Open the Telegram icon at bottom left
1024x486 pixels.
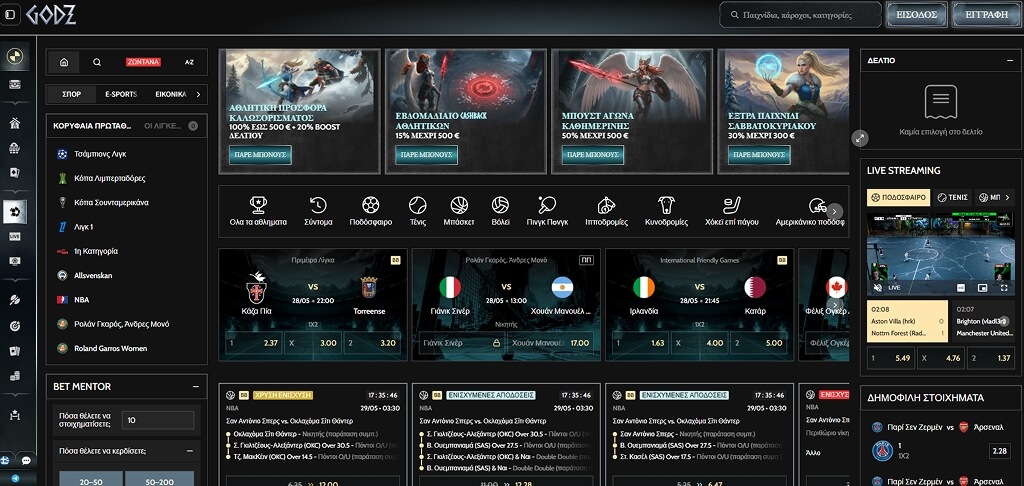15,478
